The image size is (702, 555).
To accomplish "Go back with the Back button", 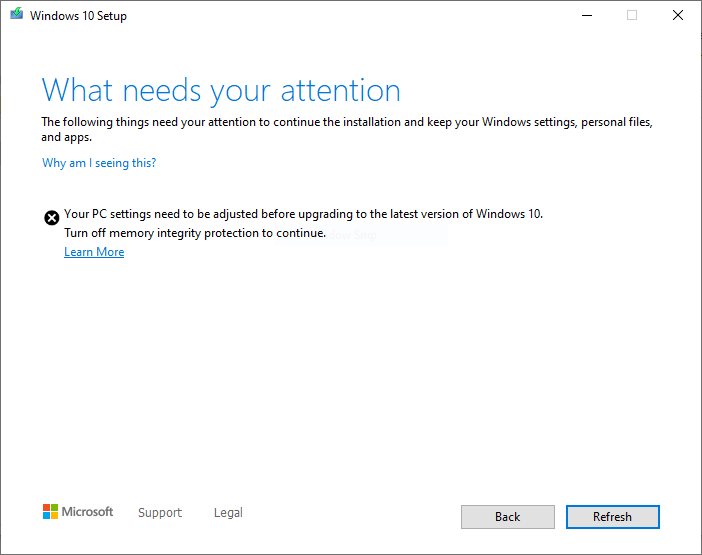I will point(508,517).
